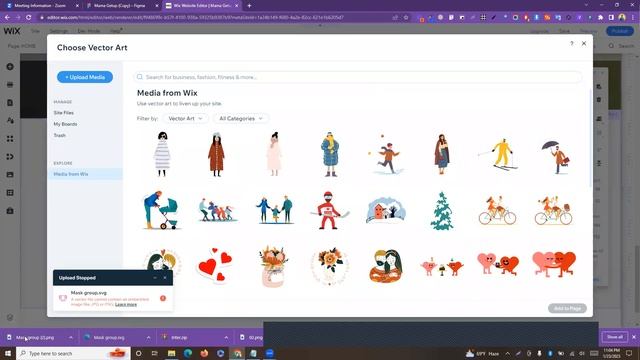Minimize the Upload Stopped panel
The image size is (640, 360).
[x=155, y=278]
